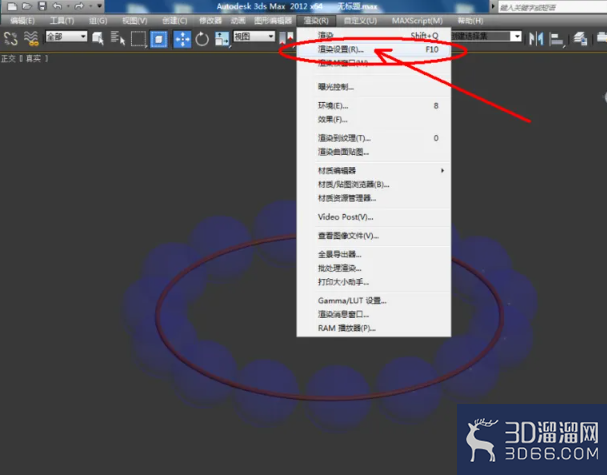This screenshot has width=607, height=475.
Task: Choose 渲染 Shift+Q menu entry
Action: (x=374, y=36)
